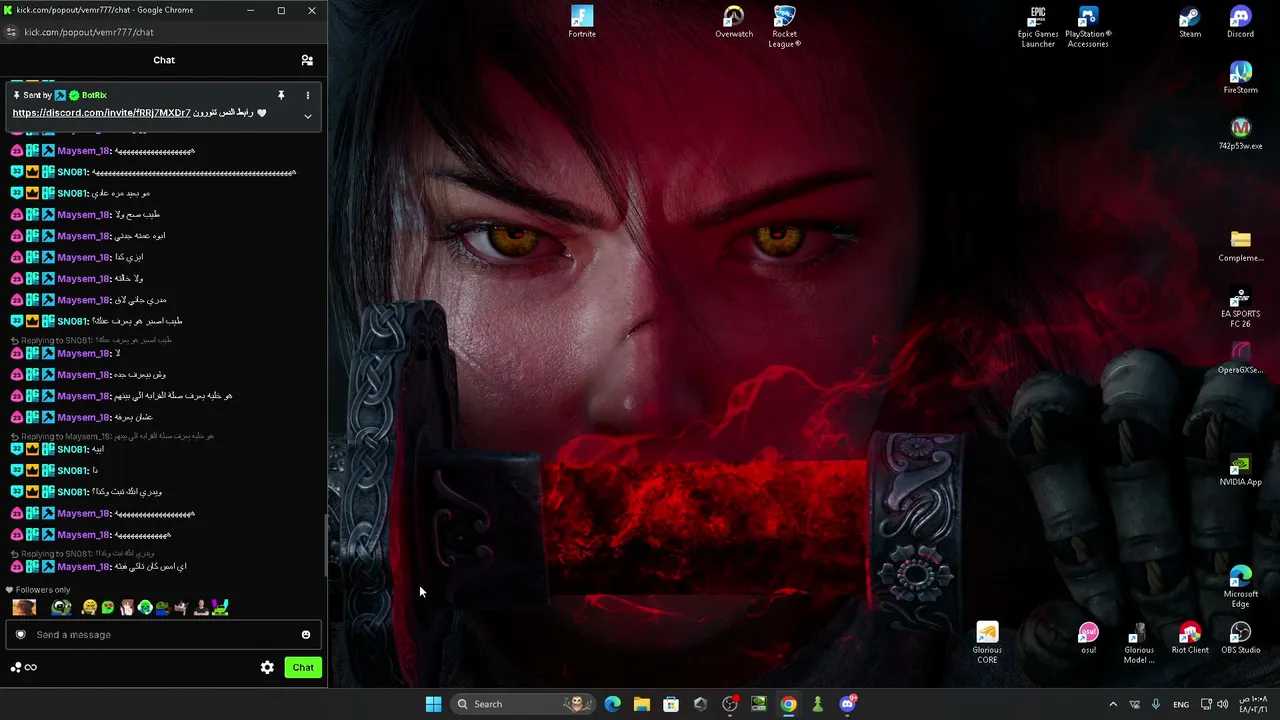Launch Epic Games Launcher shortcut
Screen dimensions: 1280x720
1038,26
